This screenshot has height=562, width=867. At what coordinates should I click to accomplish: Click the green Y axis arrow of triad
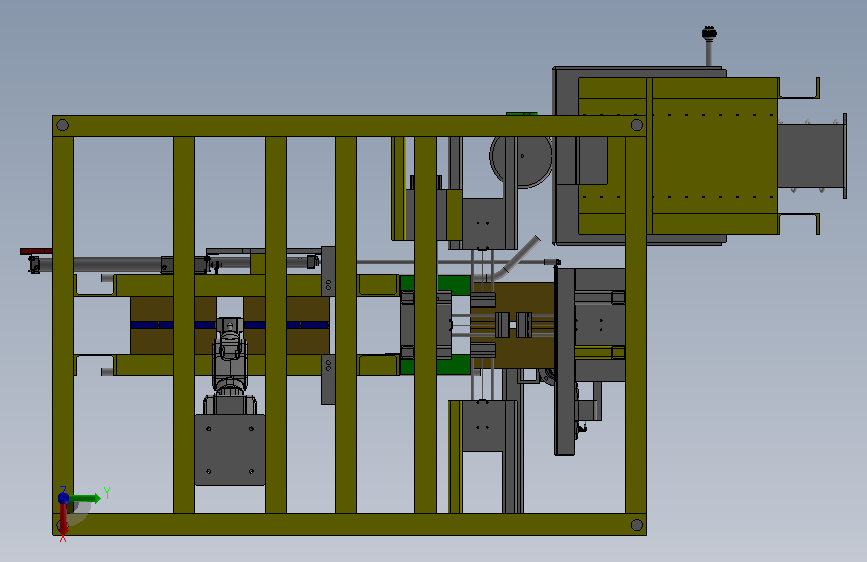[x=86, y=498]
